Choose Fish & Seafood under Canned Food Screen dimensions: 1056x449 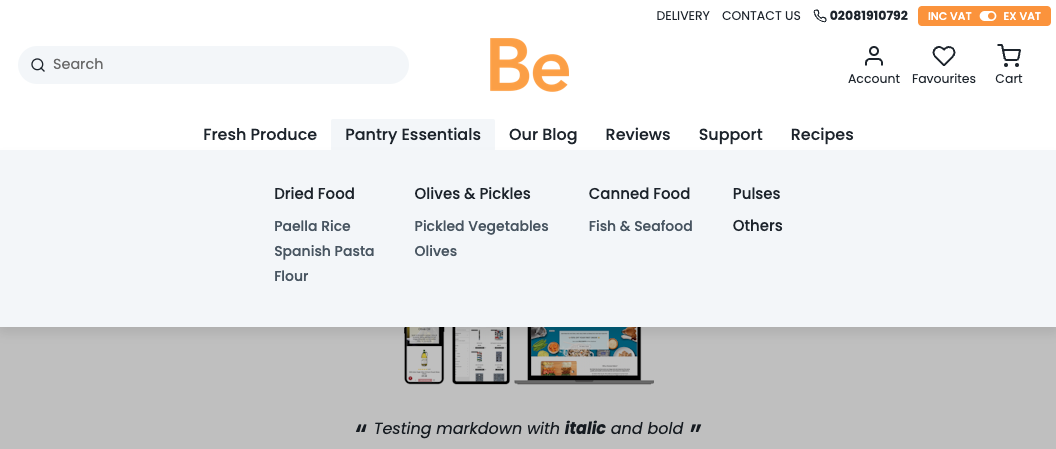pyautogui.click(x=640, y=226)
